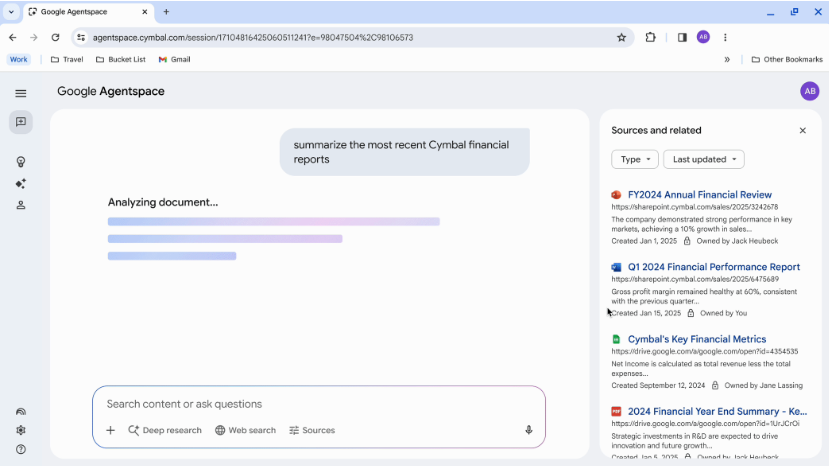Expand the Type filter dropdown

[x=635, y=159]
